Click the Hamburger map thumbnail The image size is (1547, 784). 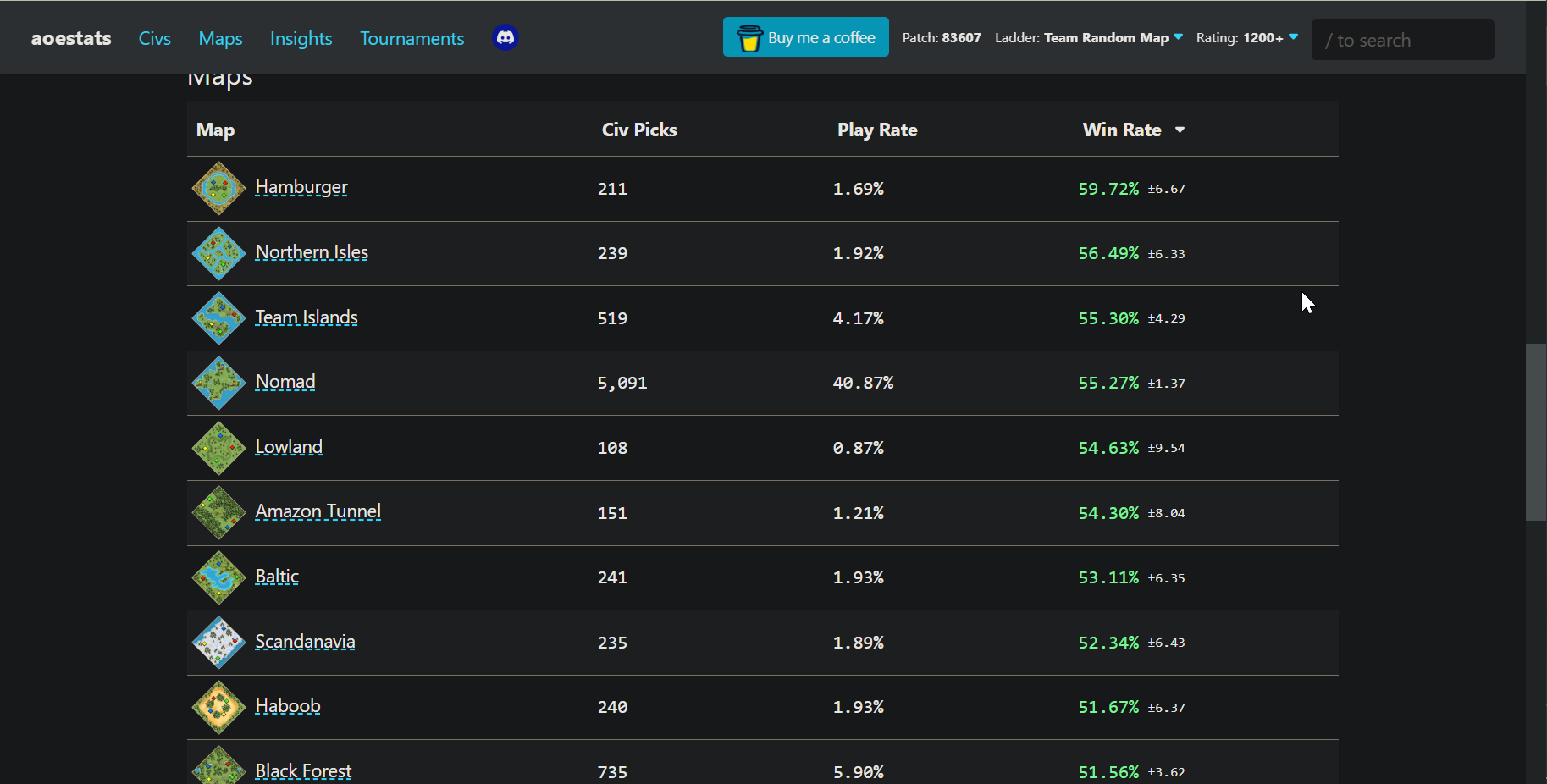click(x=218, y=188)
